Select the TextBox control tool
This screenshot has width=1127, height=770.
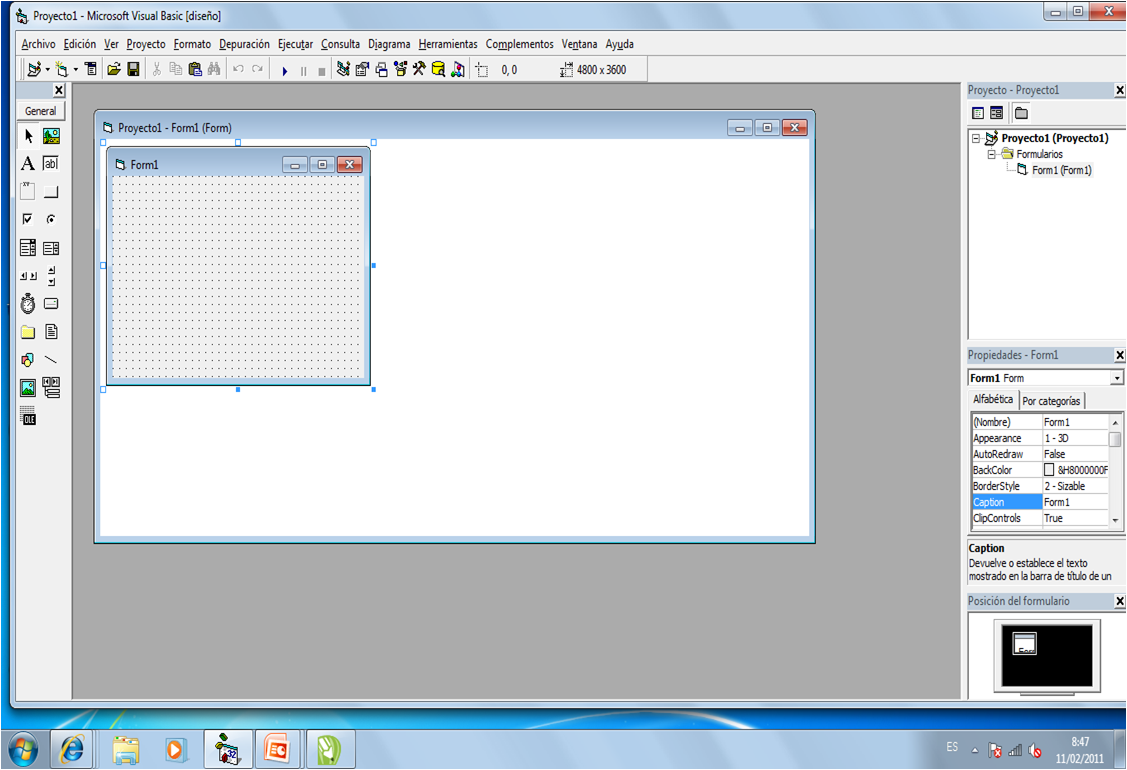click(x=52, y=162)
